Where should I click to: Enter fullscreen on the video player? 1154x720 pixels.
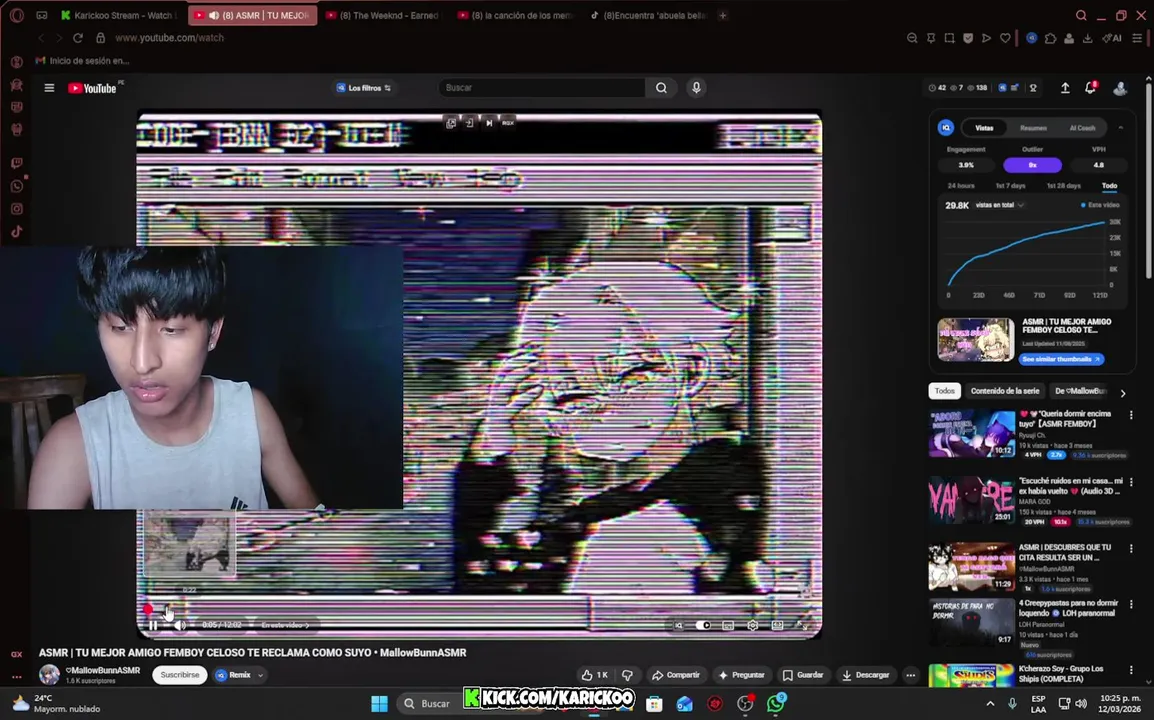point(803,625)
